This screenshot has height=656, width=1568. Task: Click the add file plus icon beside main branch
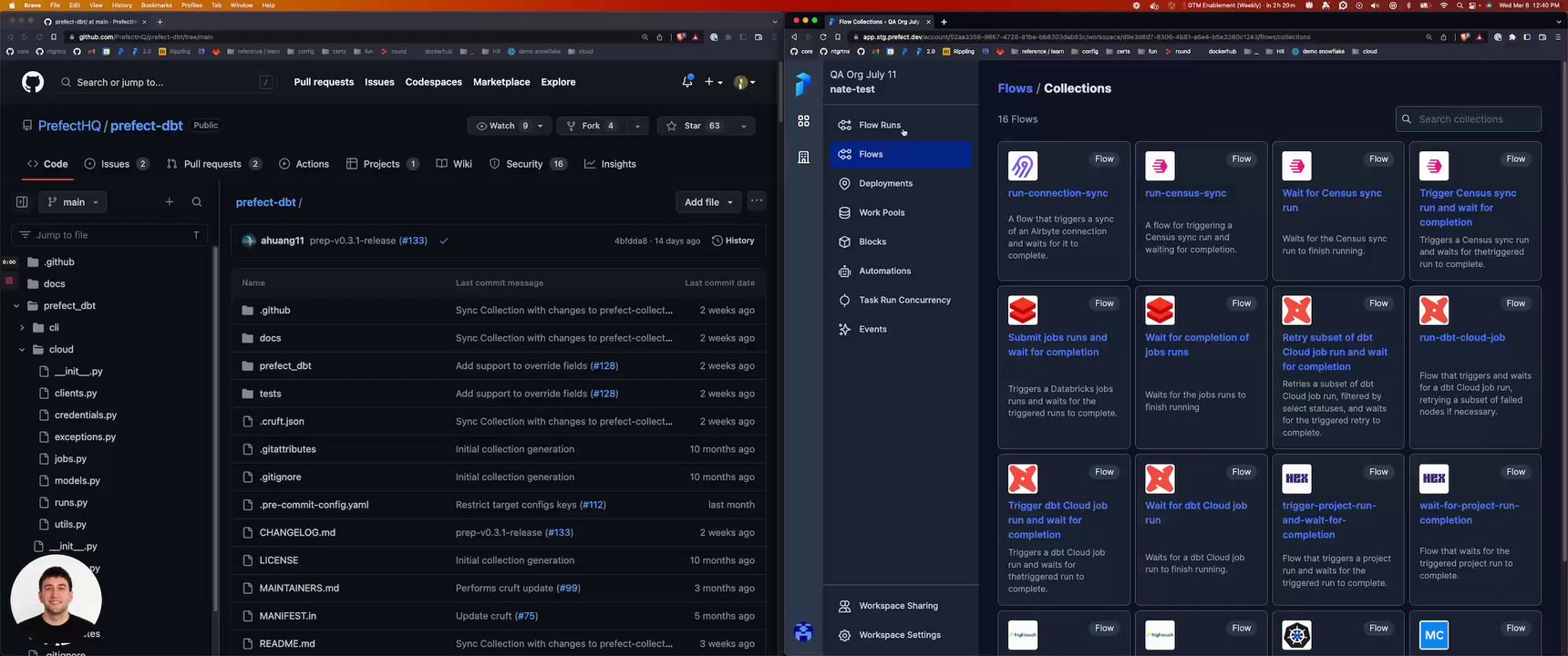(x=169, y=202)
